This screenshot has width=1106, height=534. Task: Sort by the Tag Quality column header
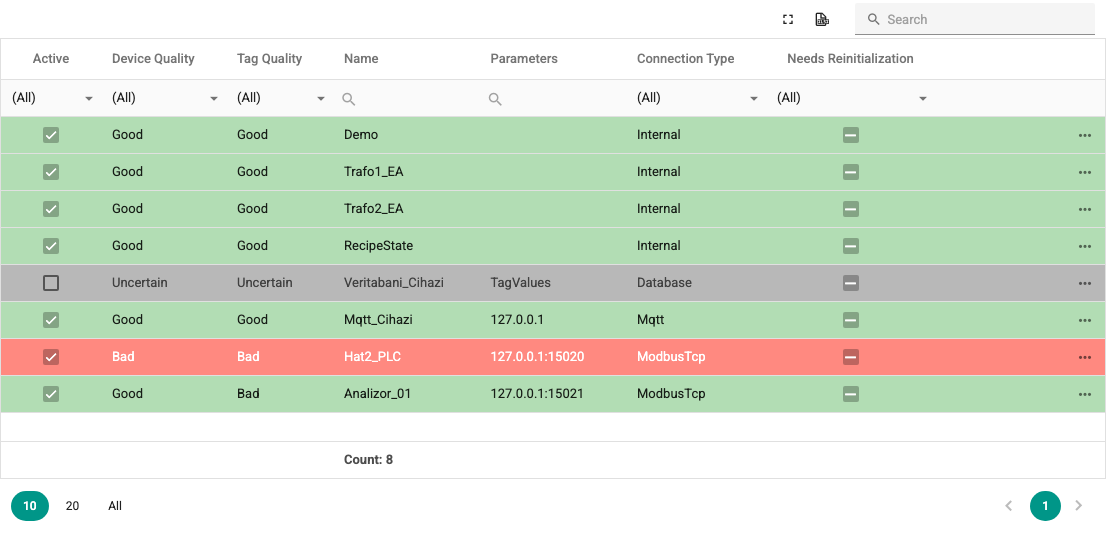click(x=269, y=59)
